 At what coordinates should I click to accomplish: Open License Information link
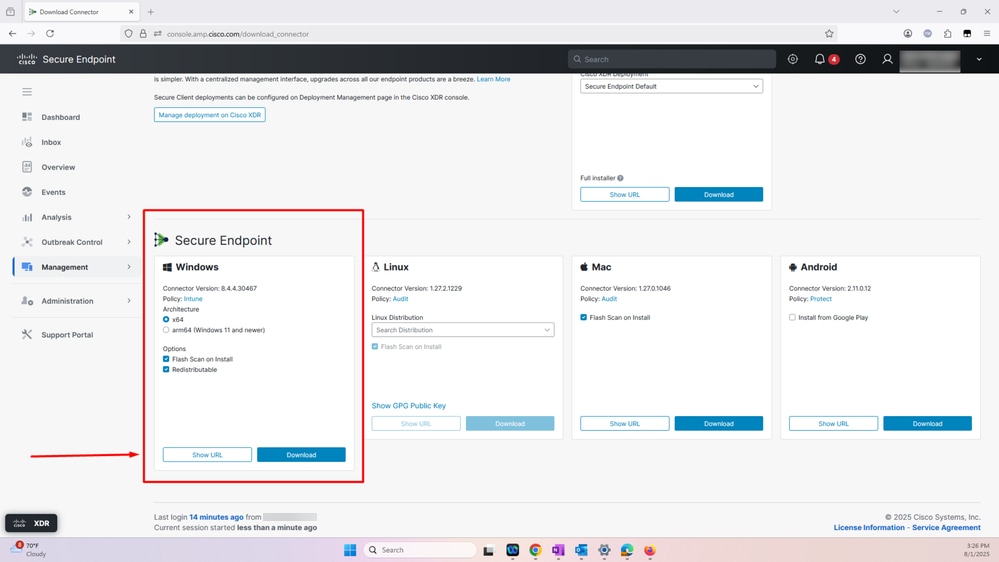click(x=869, y=528)
